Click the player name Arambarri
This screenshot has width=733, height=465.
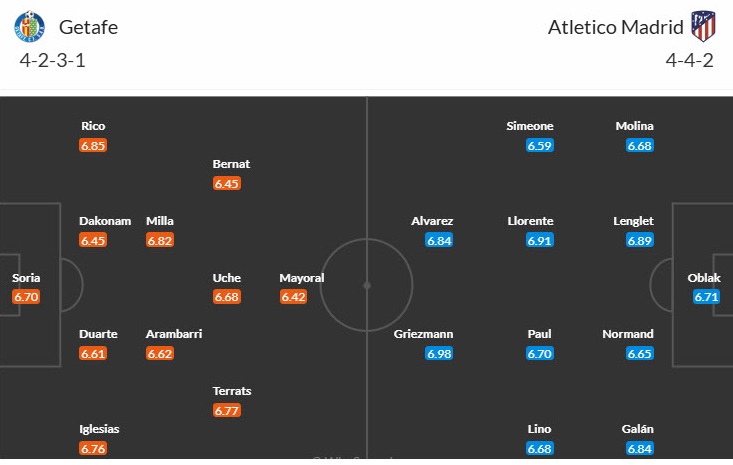[x=174, y=334]
